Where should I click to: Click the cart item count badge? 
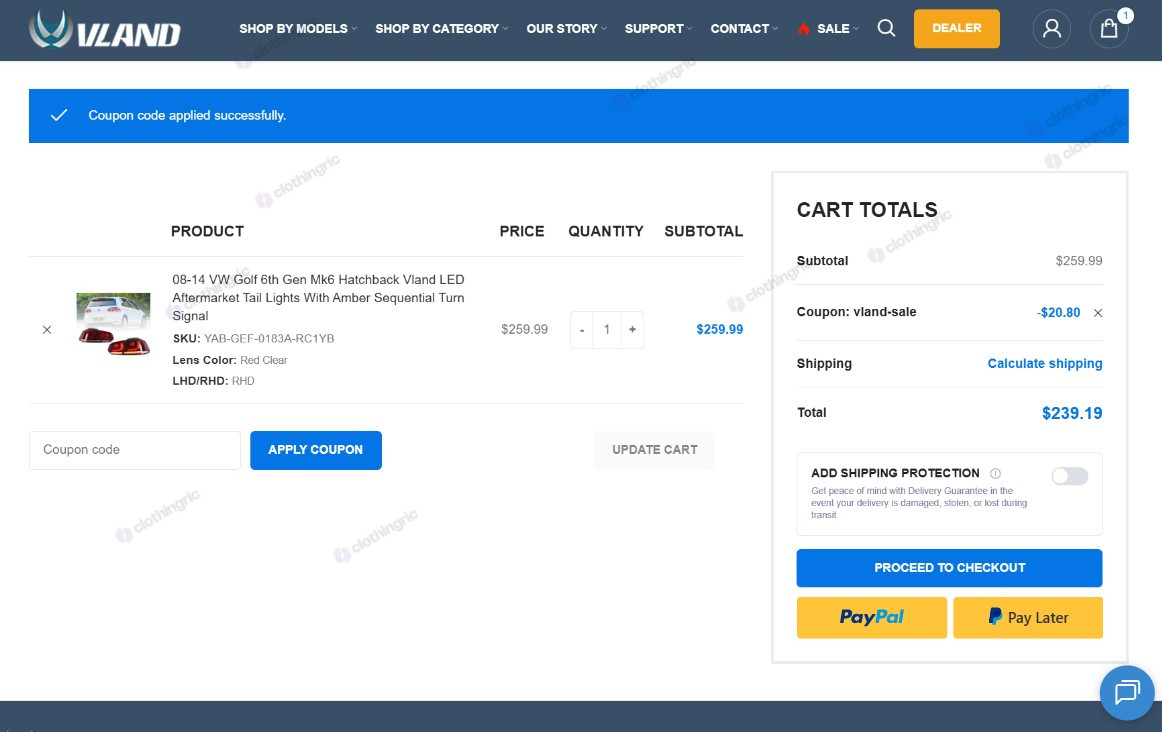coord(1125,16)
